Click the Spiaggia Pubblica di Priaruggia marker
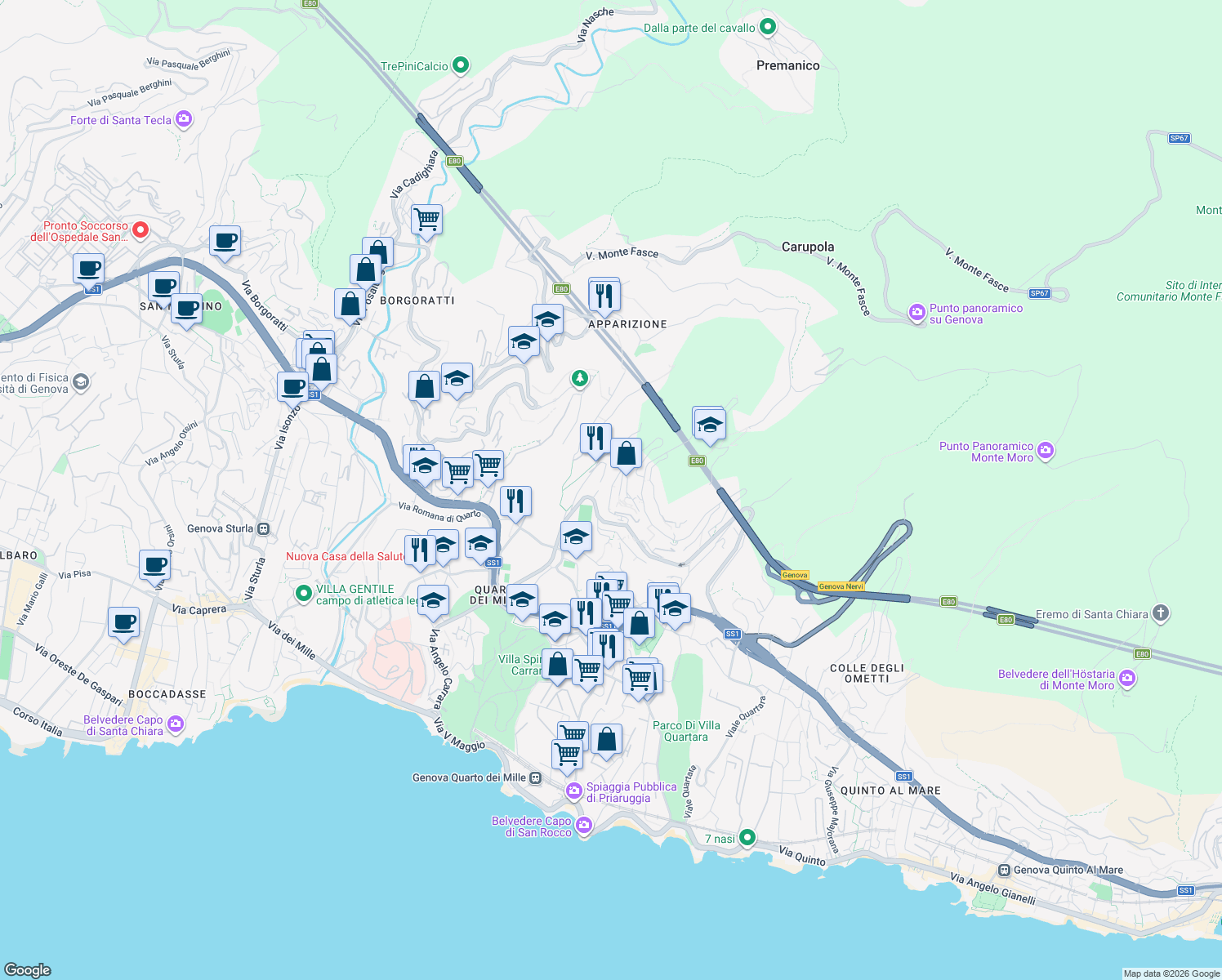This screenshot has width=1222, height=980. pos(576,791)
